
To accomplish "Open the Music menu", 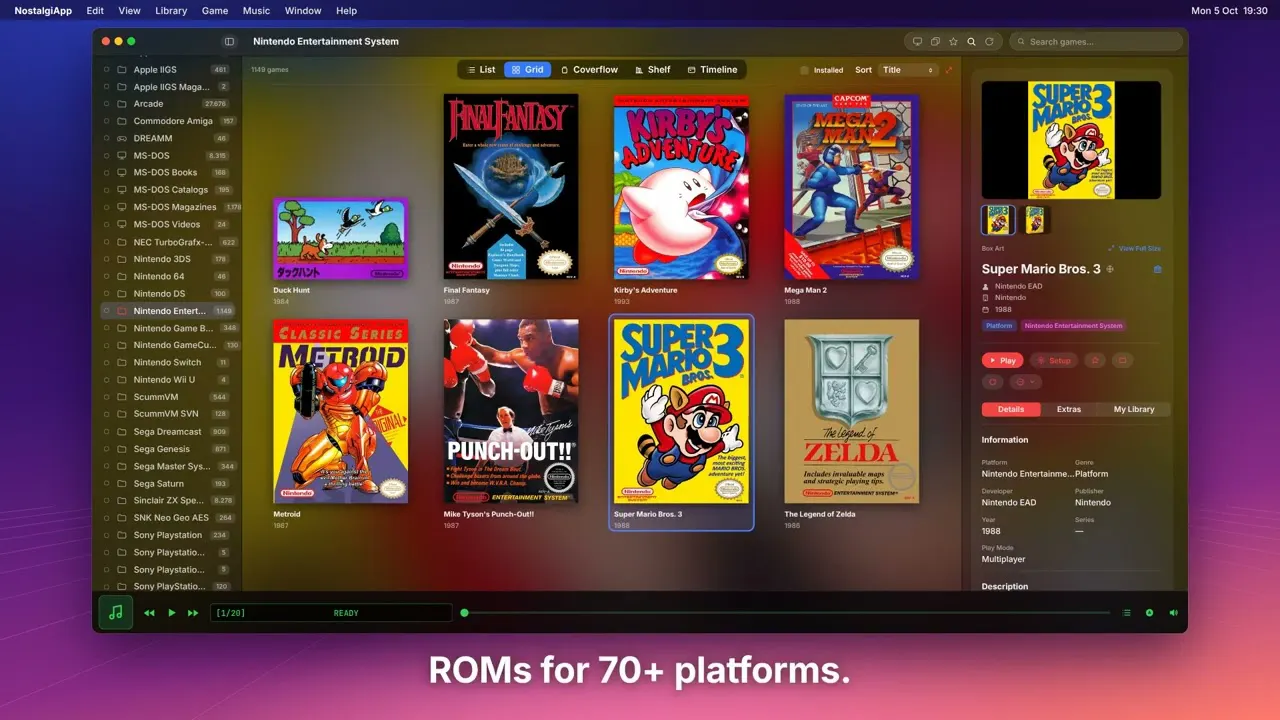I will 256,11.
